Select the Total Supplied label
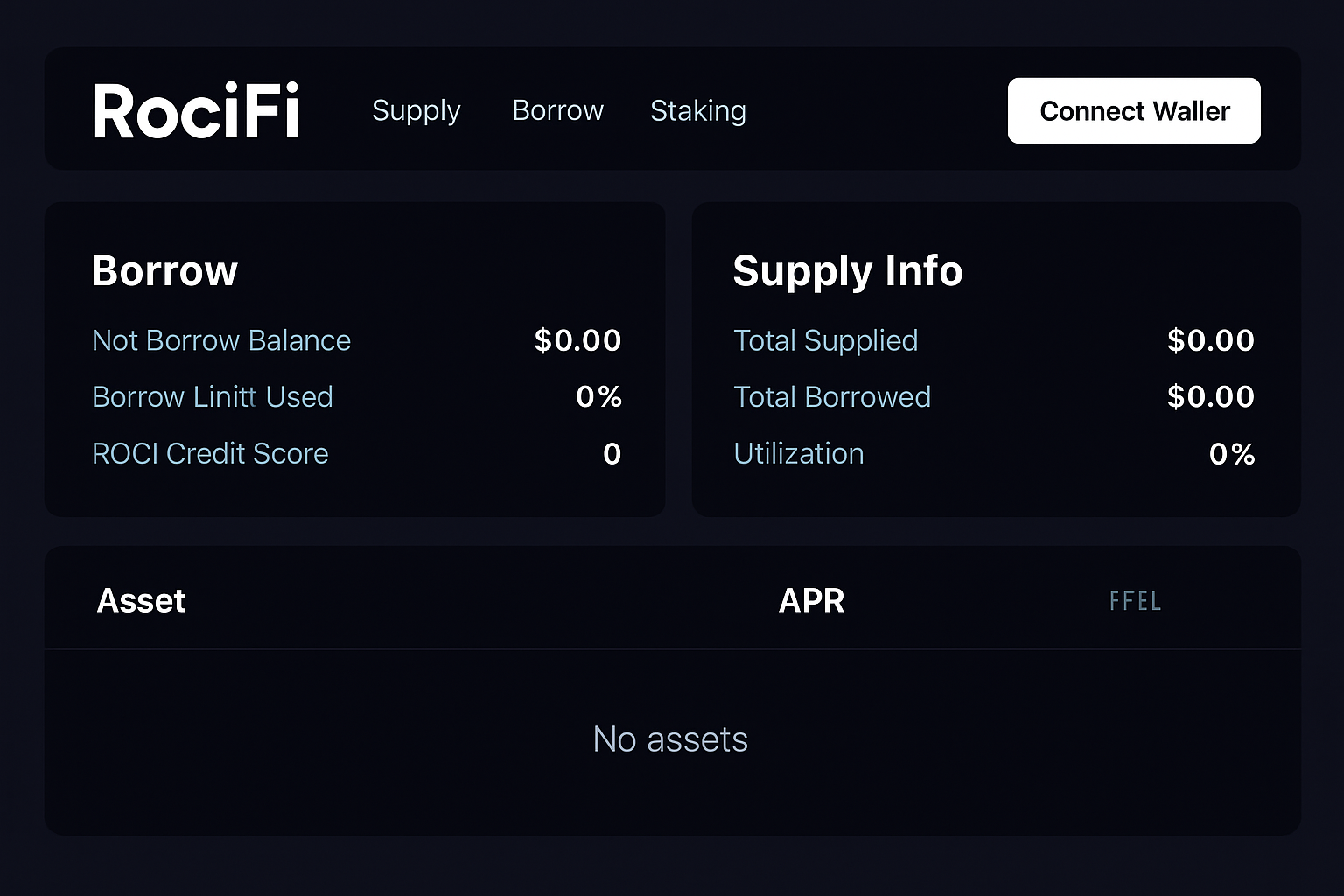 tap(826, 340)
